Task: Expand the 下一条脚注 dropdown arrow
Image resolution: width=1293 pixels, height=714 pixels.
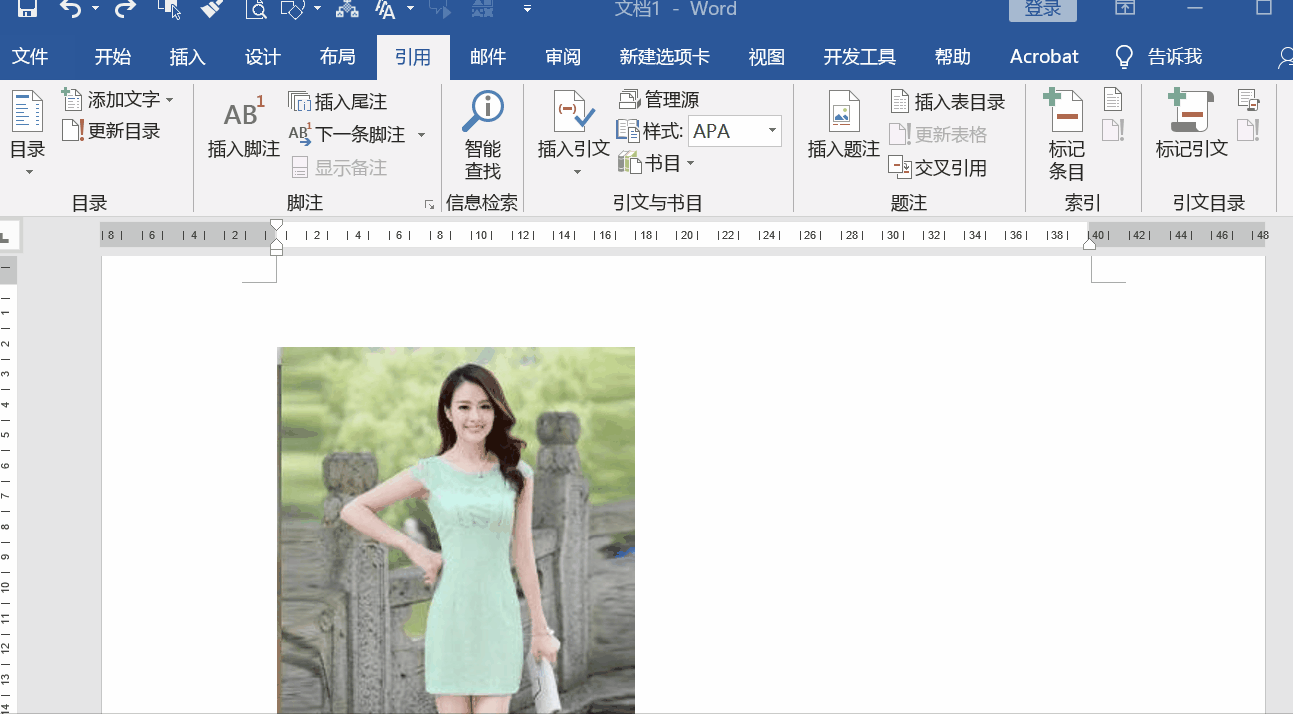Action: 421,135
